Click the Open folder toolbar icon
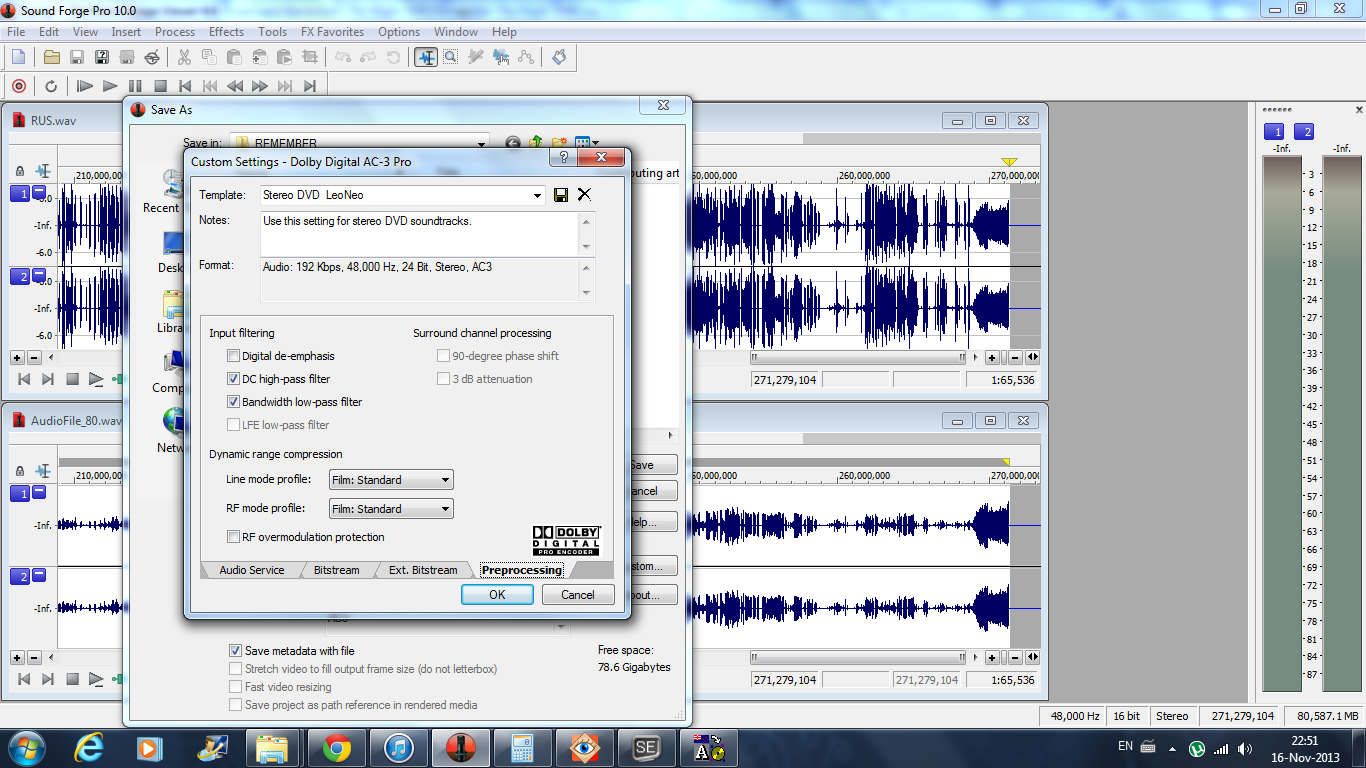1366x768 pixels. (52, 57)
